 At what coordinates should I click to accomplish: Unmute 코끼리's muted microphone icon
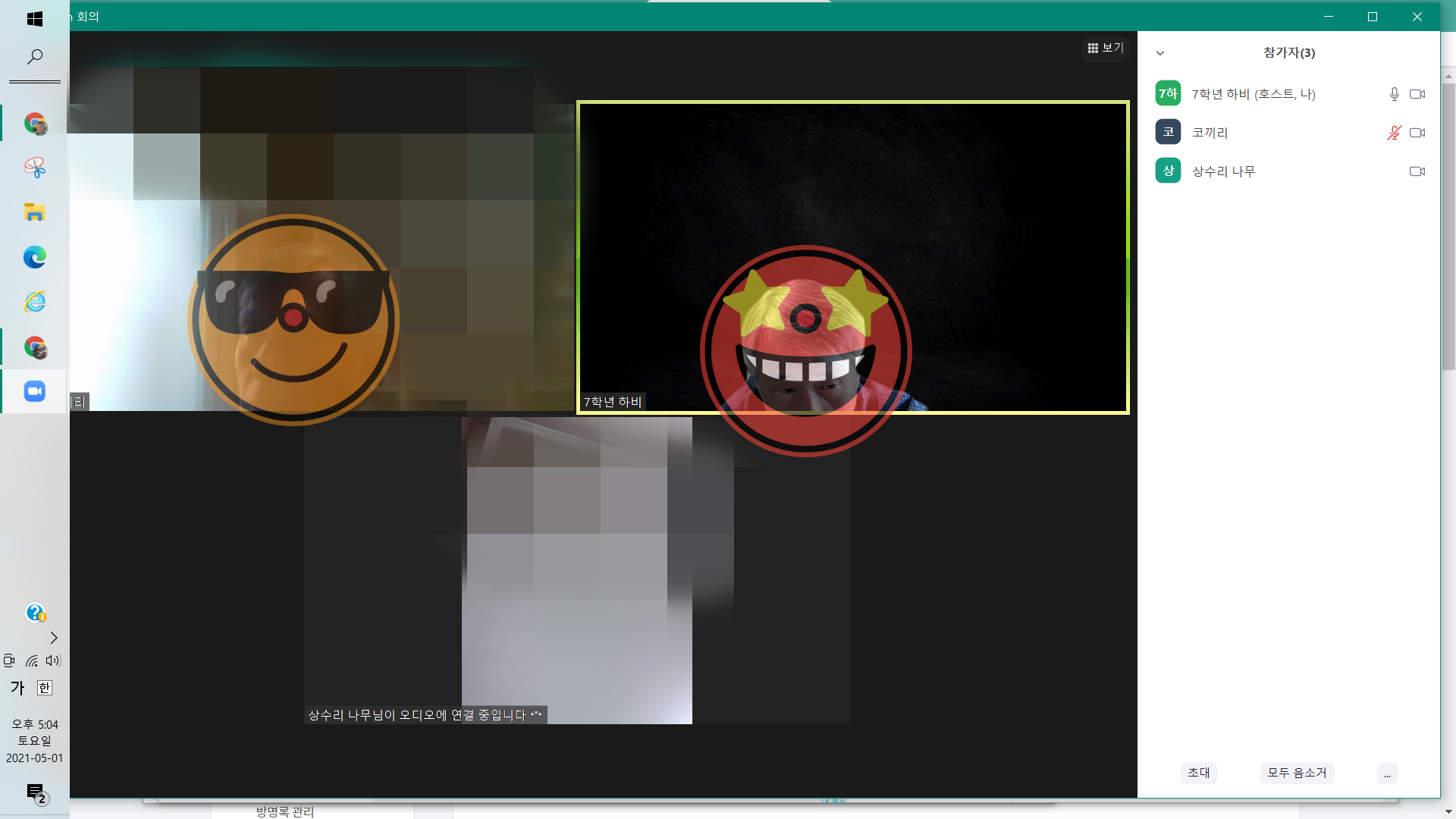coord(1394,133)
